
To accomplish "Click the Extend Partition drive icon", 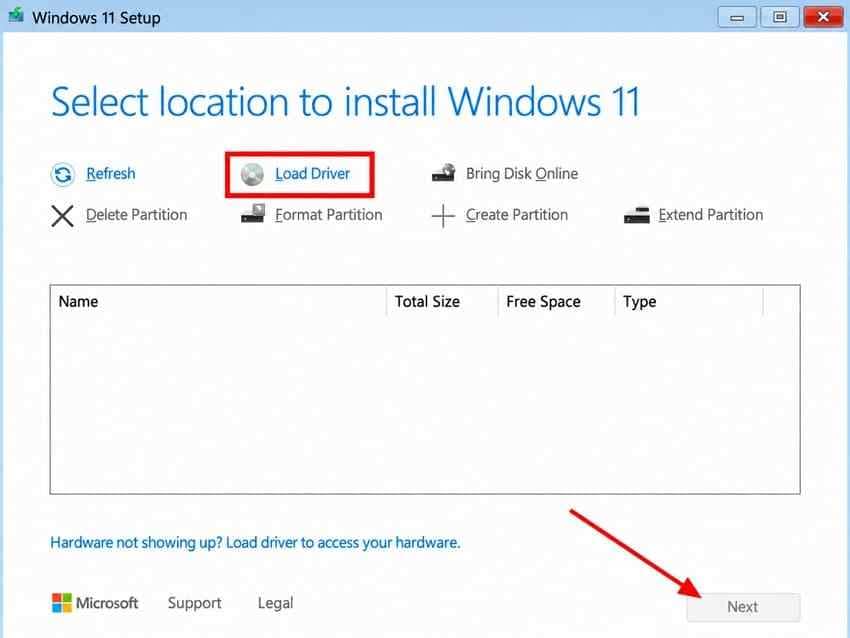I will [636, 215].
